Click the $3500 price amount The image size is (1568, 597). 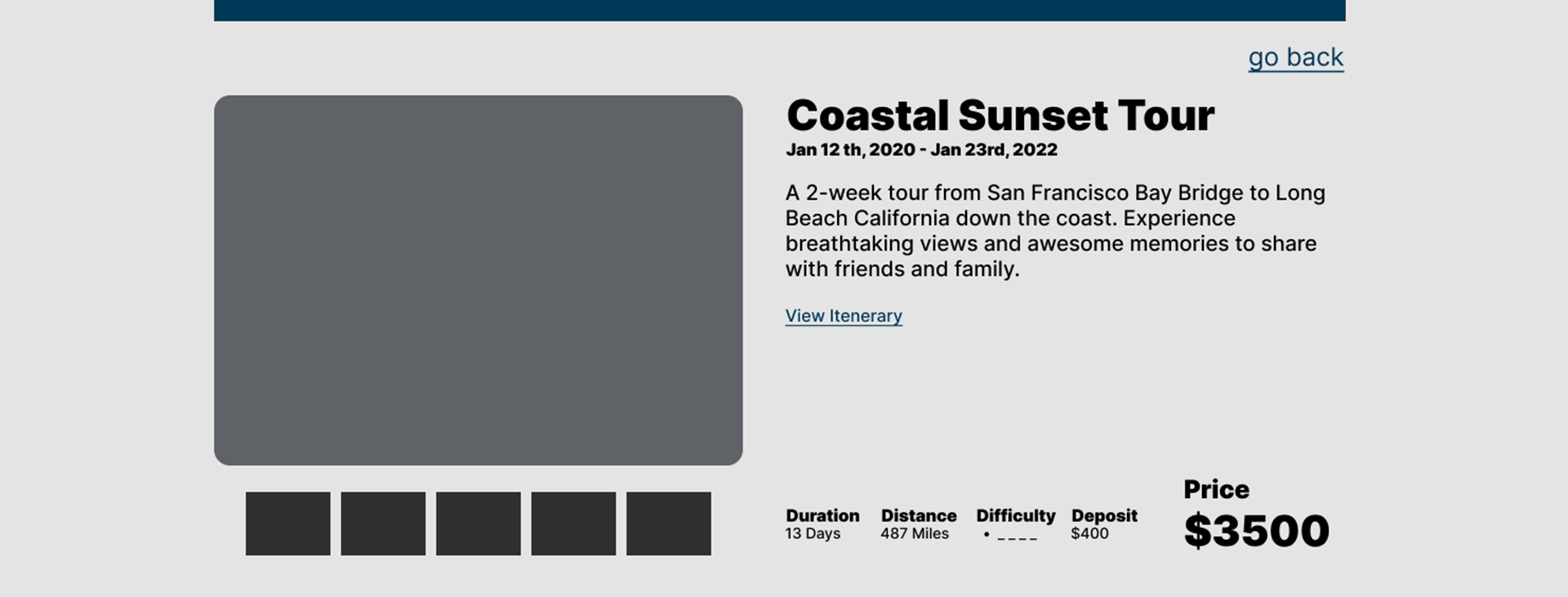coord(1256,530)
